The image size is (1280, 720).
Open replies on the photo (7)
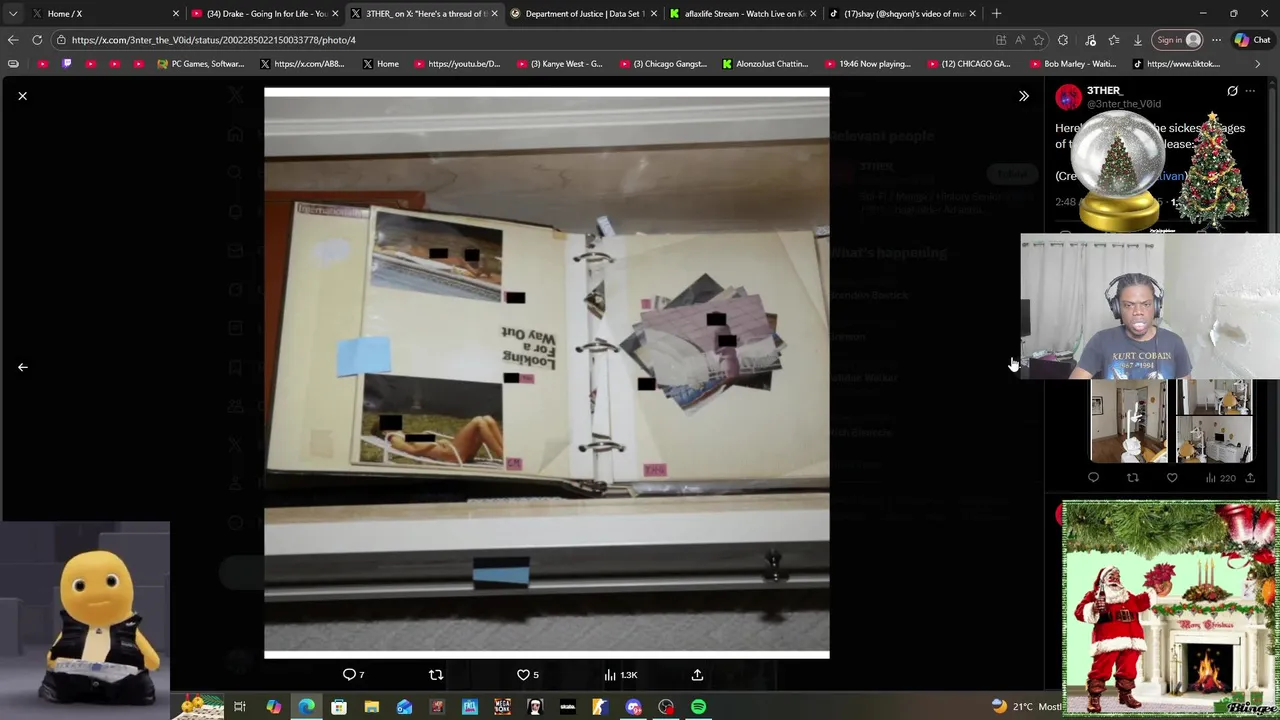(x=353, y=675)
